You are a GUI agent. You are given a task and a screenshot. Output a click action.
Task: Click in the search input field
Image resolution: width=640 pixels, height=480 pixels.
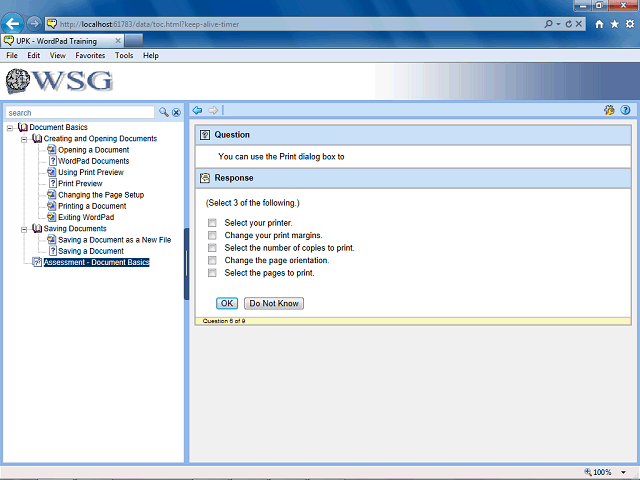(80, 113)
